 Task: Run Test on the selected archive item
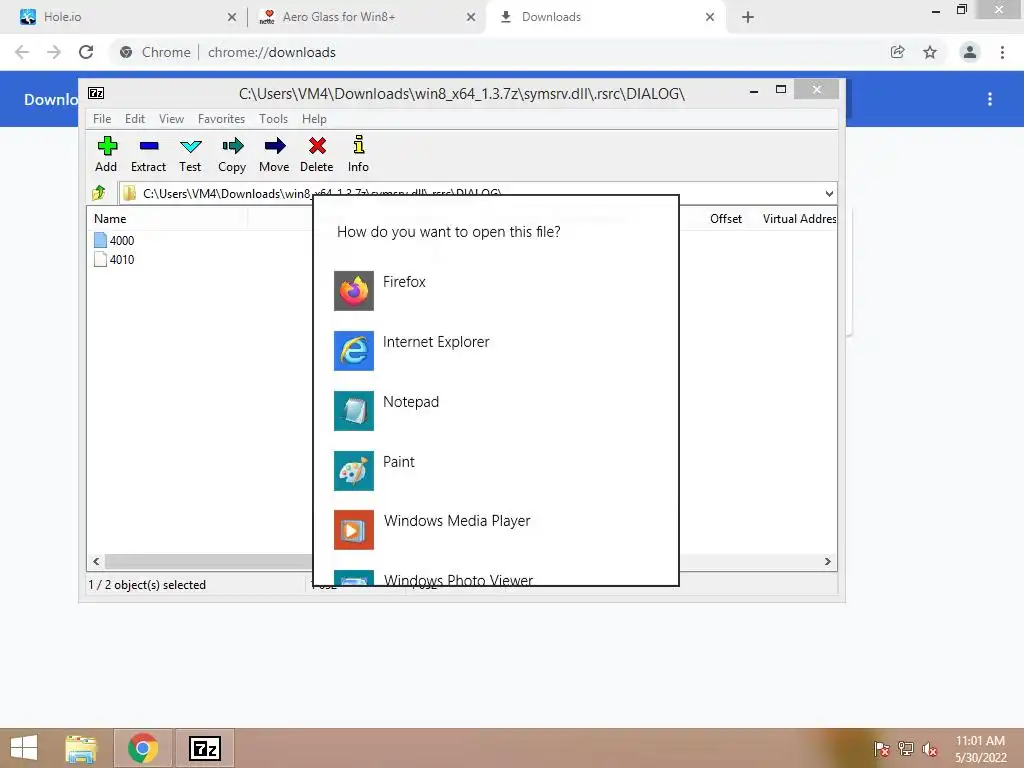pos(190,154)
